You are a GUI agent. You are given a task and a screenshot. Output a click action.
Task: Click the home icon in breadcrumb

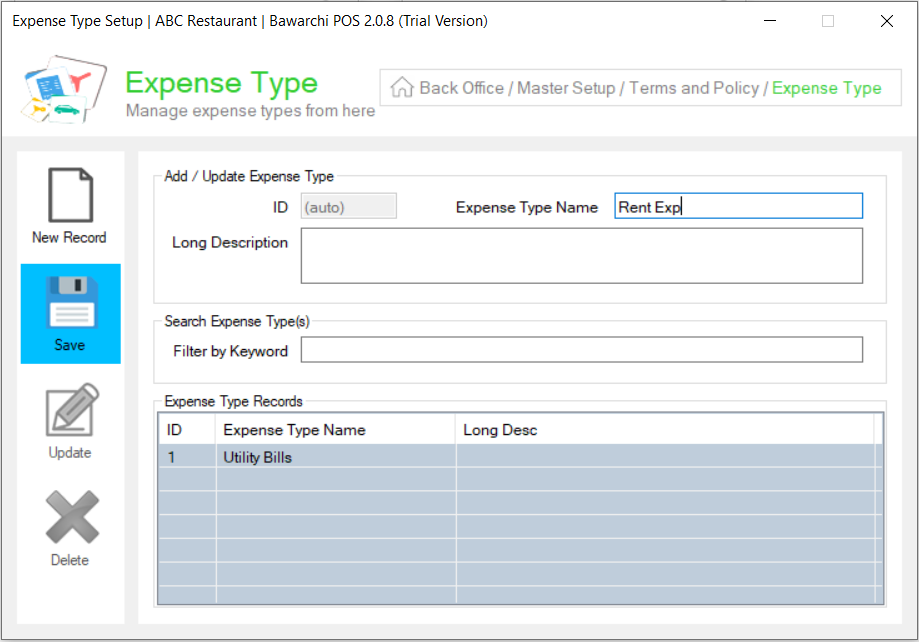click(402, 88)
